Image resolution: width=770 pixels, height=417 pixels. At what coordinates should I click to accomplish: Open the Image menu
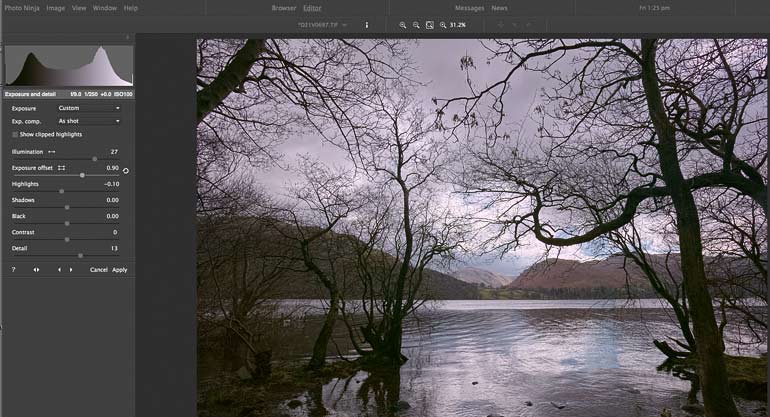click(55, 8)
